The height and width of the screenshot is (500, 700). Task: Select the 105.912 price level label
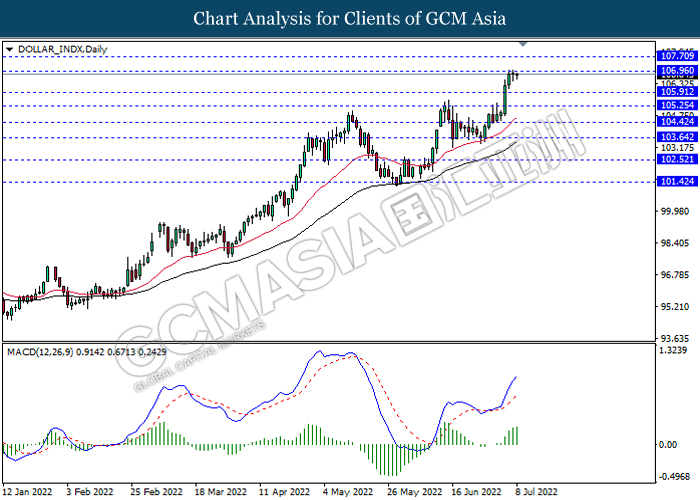pyautogui.click(x=677, y=92)
